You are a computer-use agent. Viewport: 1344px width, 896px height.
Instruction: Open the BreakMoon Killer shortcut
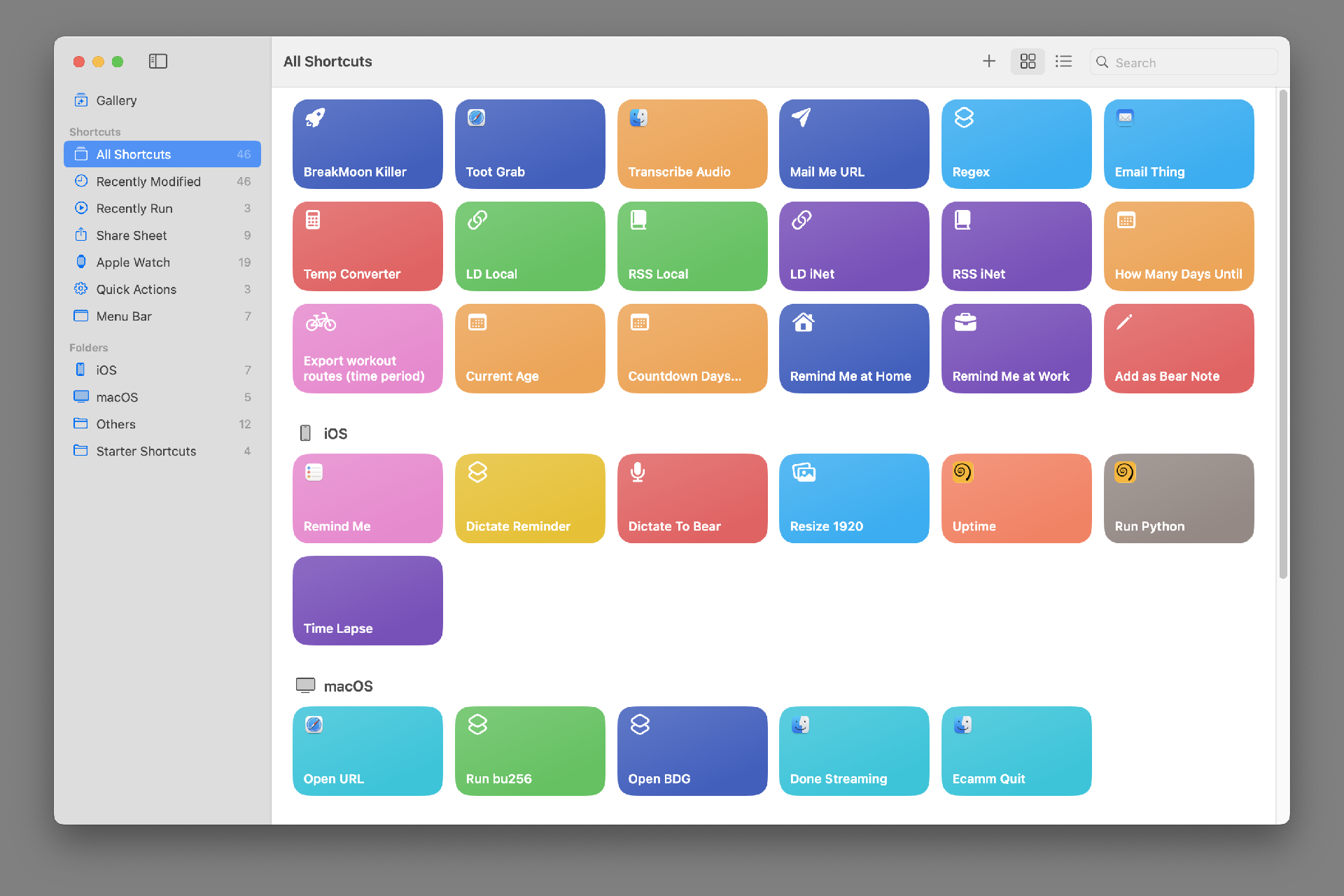[x=367, y=143]
